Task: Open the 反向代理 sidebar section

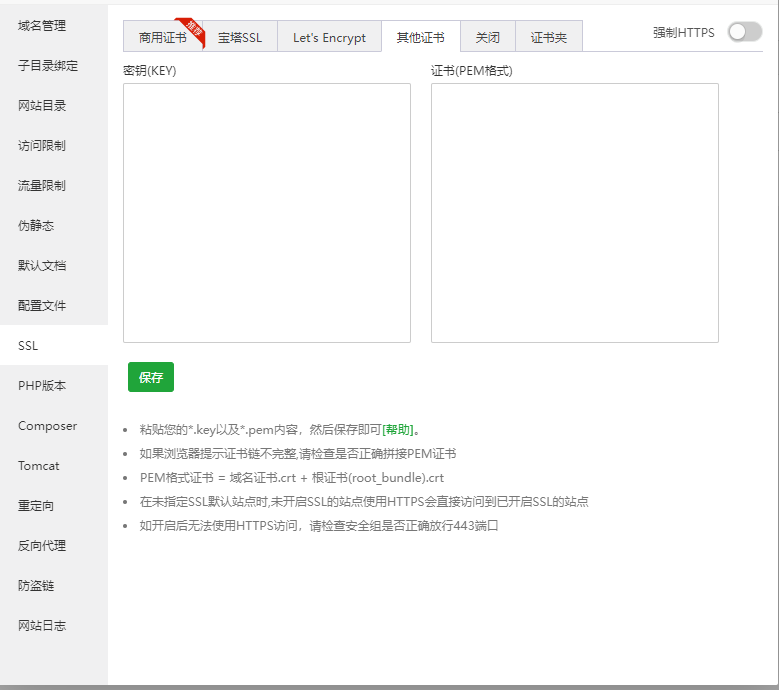Action: (x=54, y=545)
